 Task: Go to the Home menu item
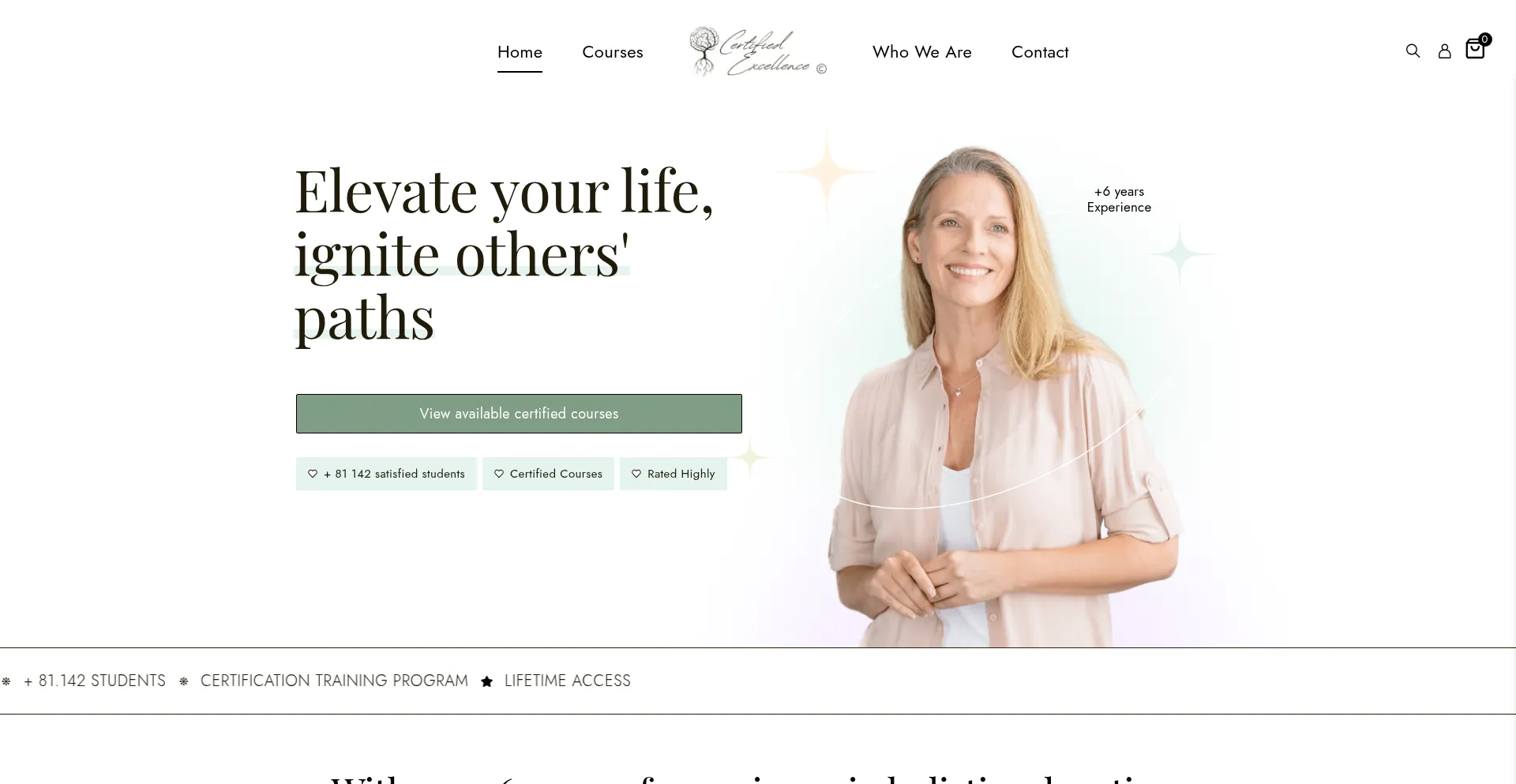[x=520, y=52]
